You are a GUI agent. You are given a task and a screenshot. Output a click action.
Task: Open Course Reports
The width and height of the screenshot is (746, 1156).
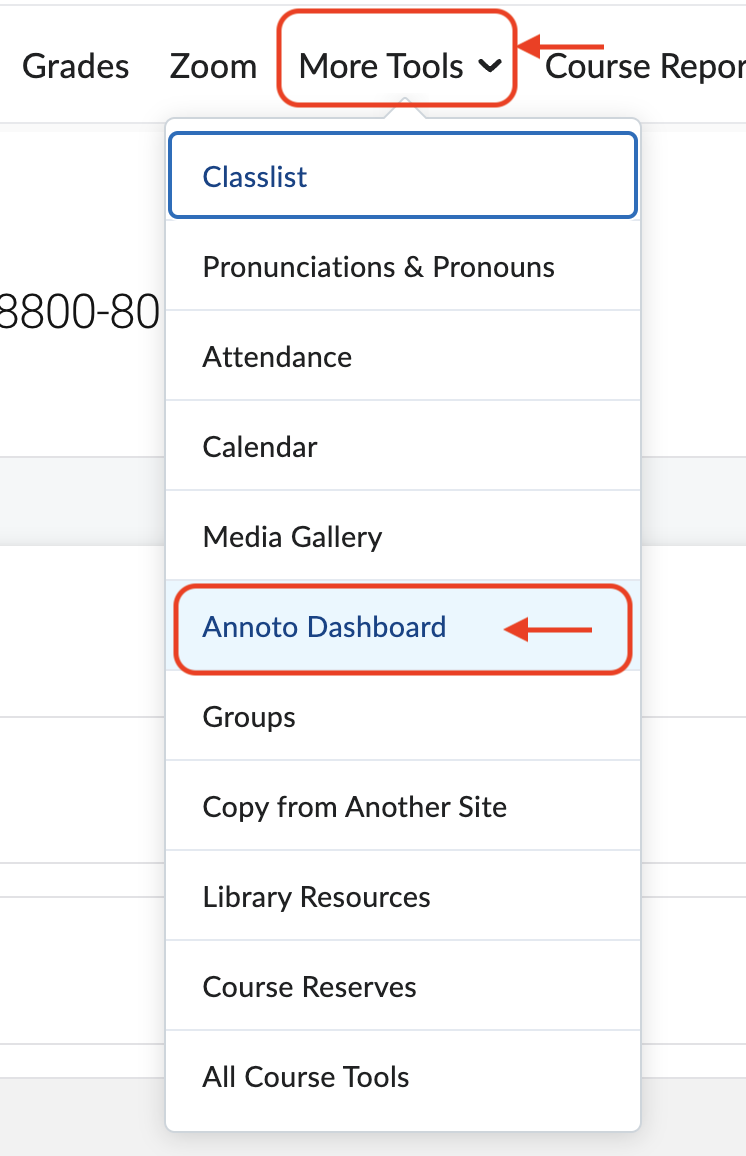(x=650, y=66)
